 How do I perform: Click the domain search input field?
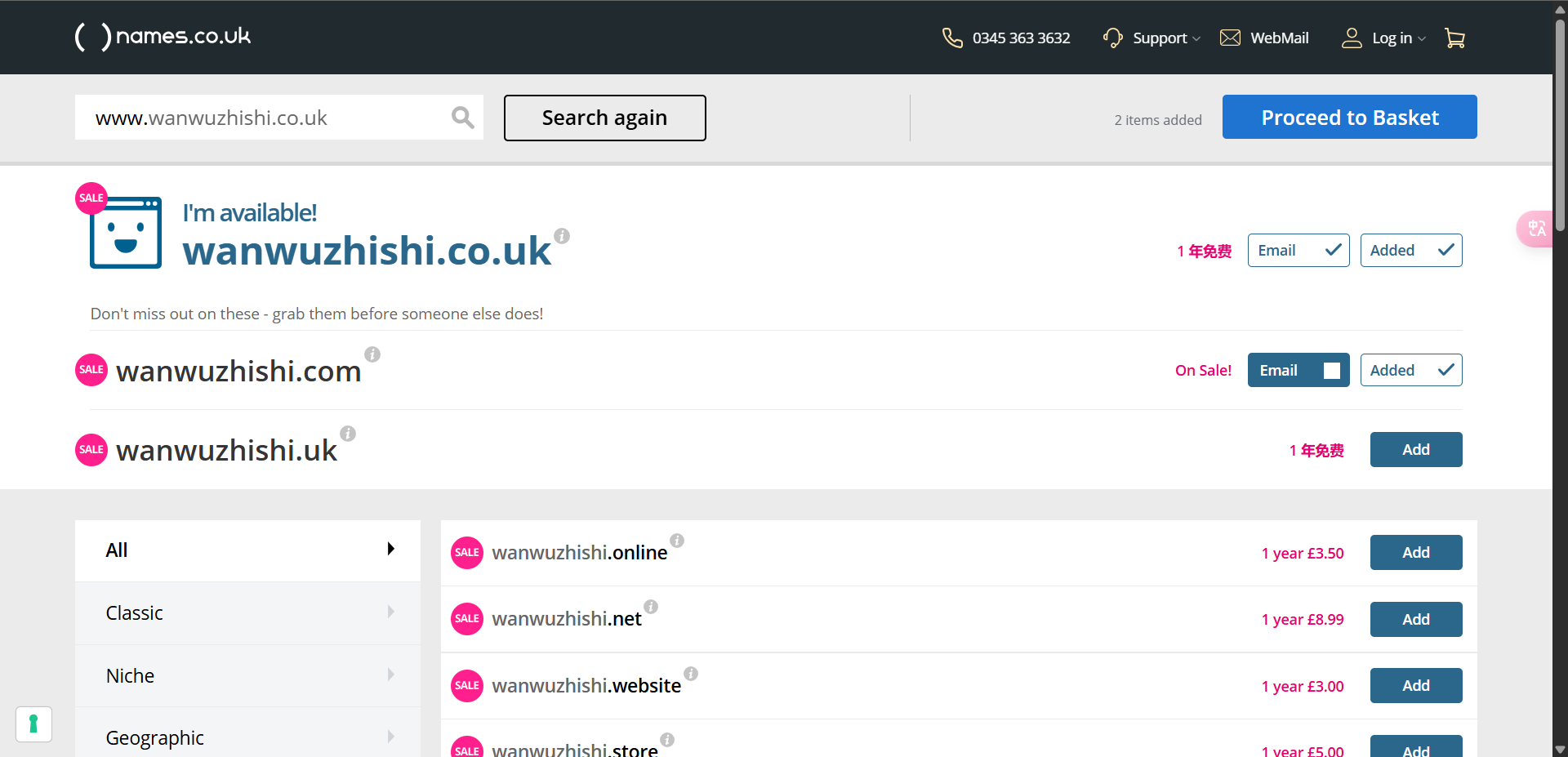coord(265,118)
